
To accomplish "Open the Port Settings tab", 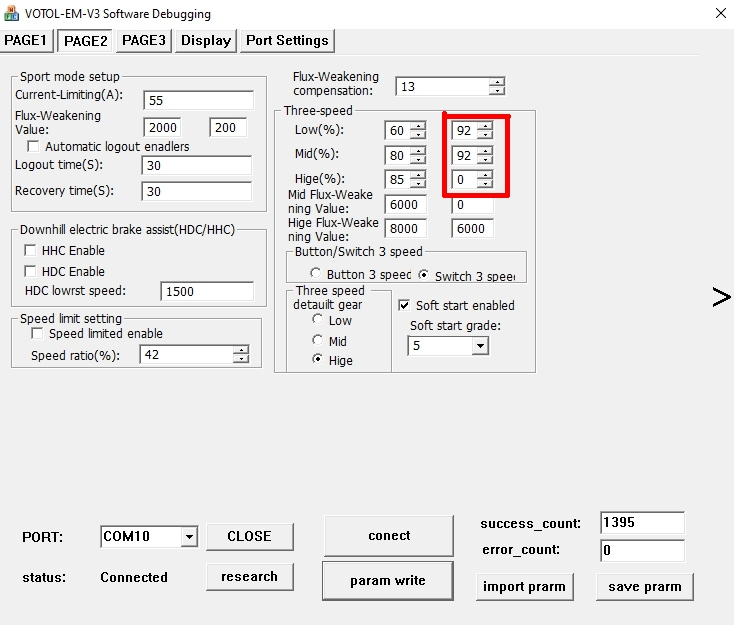I will tap(287, 40).
